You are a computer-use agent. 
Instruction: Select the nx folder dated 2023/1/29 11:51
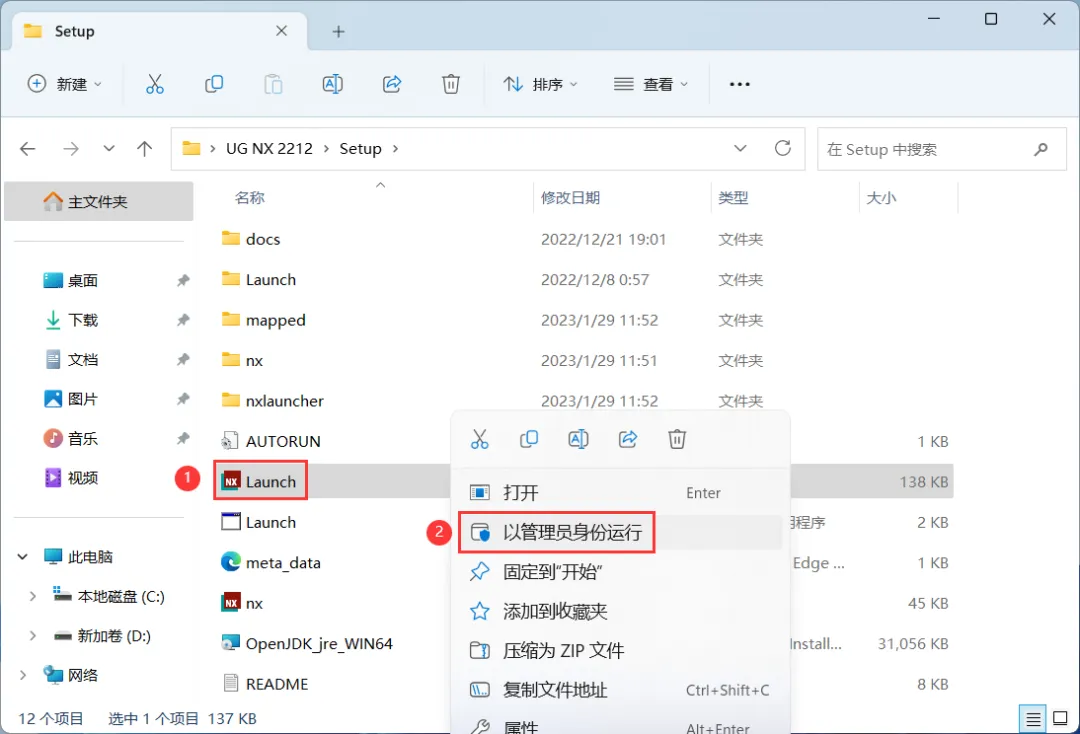click(242, 360)
